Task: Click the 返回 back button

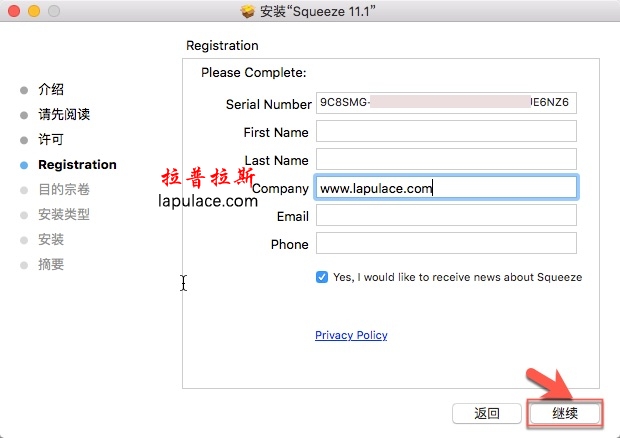Action: click(x=487, y=413)
